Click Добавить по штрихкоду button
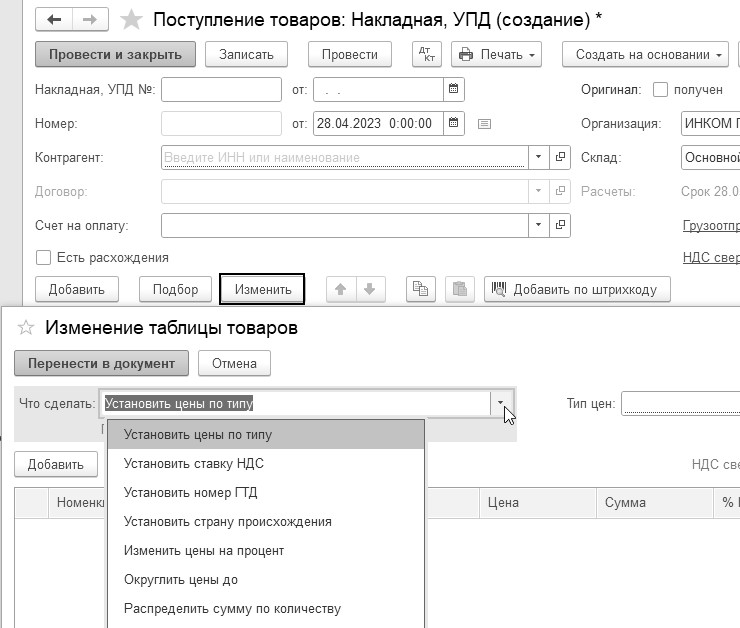Image resolution: width=740 pixels, height=628 pixels. click(x=577, y=289)
